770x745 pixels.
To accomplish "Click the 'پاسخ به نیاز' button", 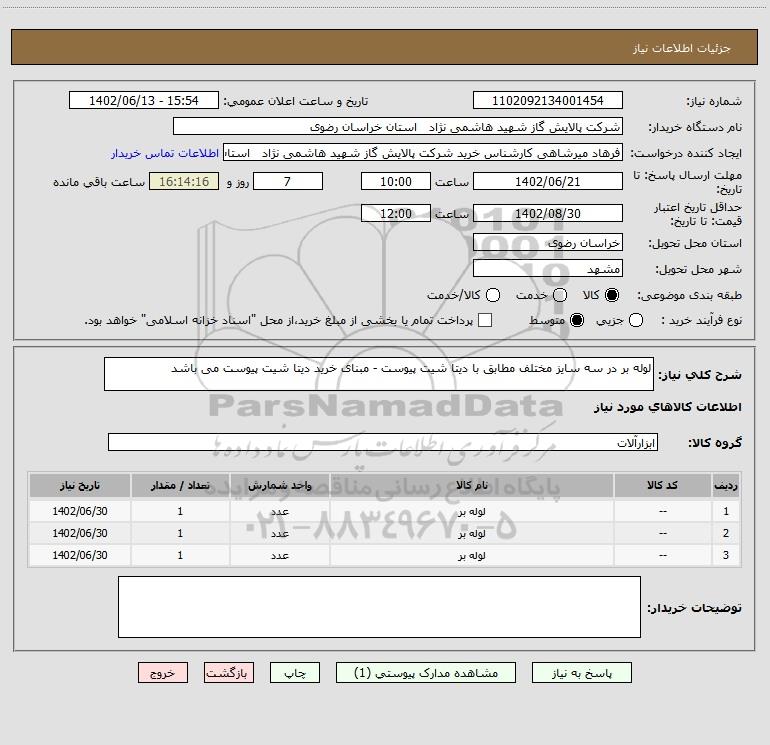I will tap(581, 673).
